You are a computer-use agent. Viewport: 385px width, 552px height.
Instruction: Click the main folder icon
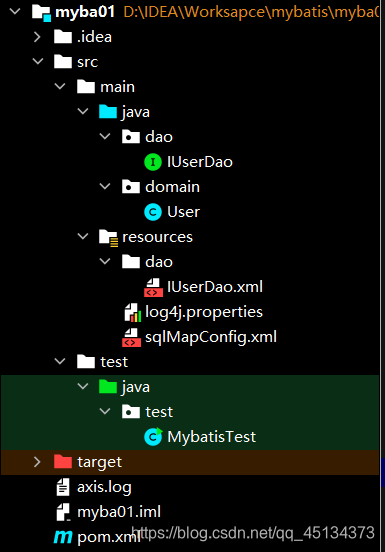[x=86, y=87]
